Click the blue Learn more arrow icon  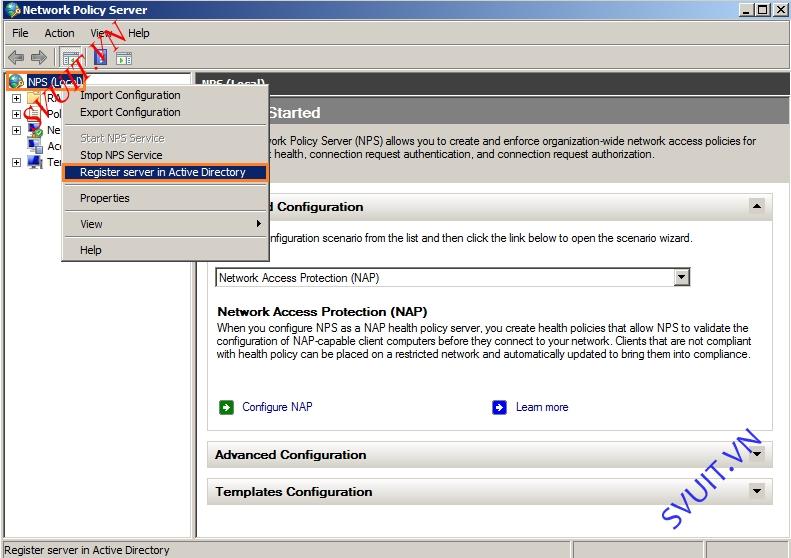tap(499, 407)
